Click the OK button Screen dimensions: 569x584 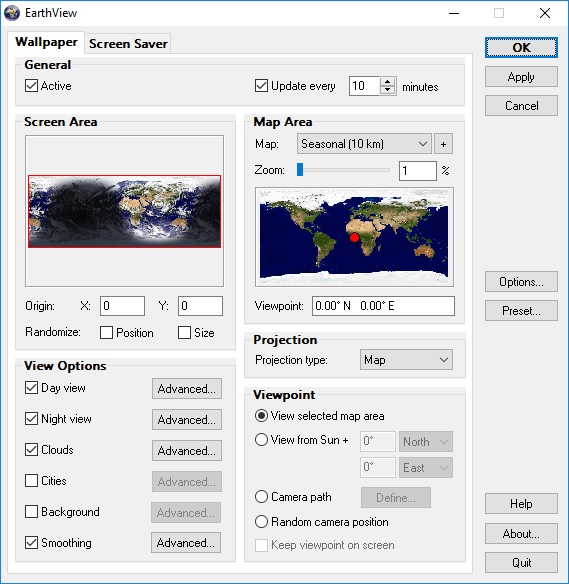pos(521,48)
